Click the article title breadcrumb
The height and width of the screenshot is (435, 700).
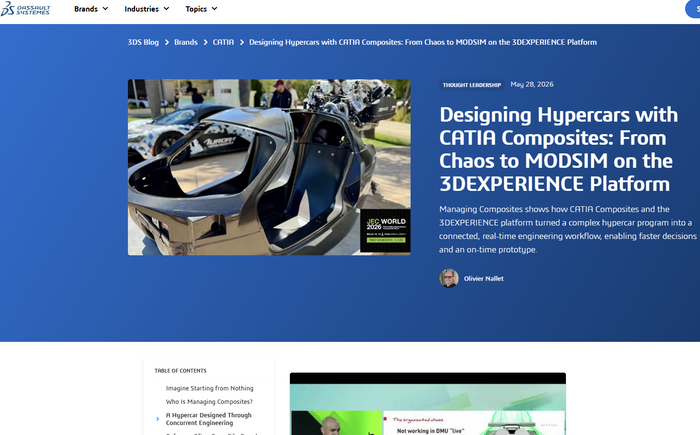point(423,42)
